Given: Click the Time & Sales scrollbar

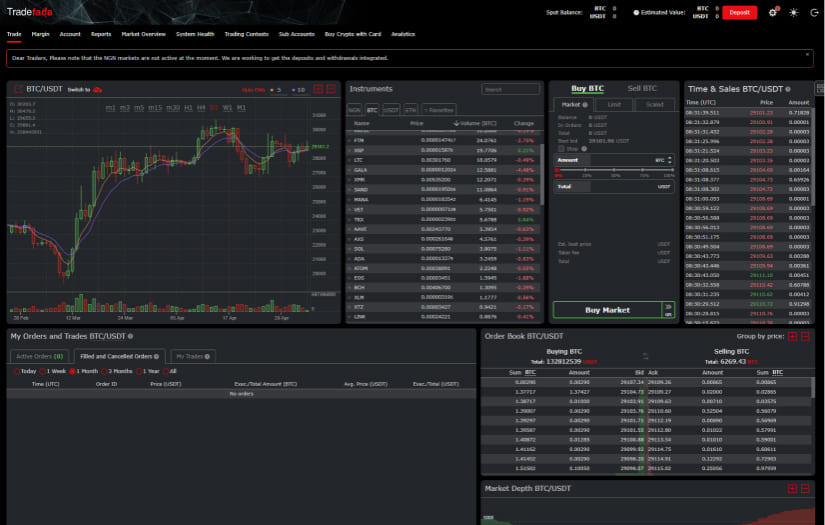Looking at the screenshot, I should [x=813, y=155].
